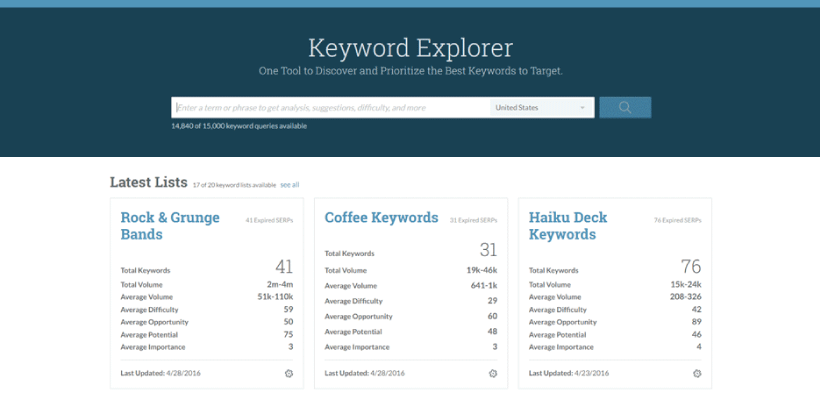This screenshot has height=394, width=820.
Task: Click the 'Latest Lists' section heading
Action: (x=149, y=182)
